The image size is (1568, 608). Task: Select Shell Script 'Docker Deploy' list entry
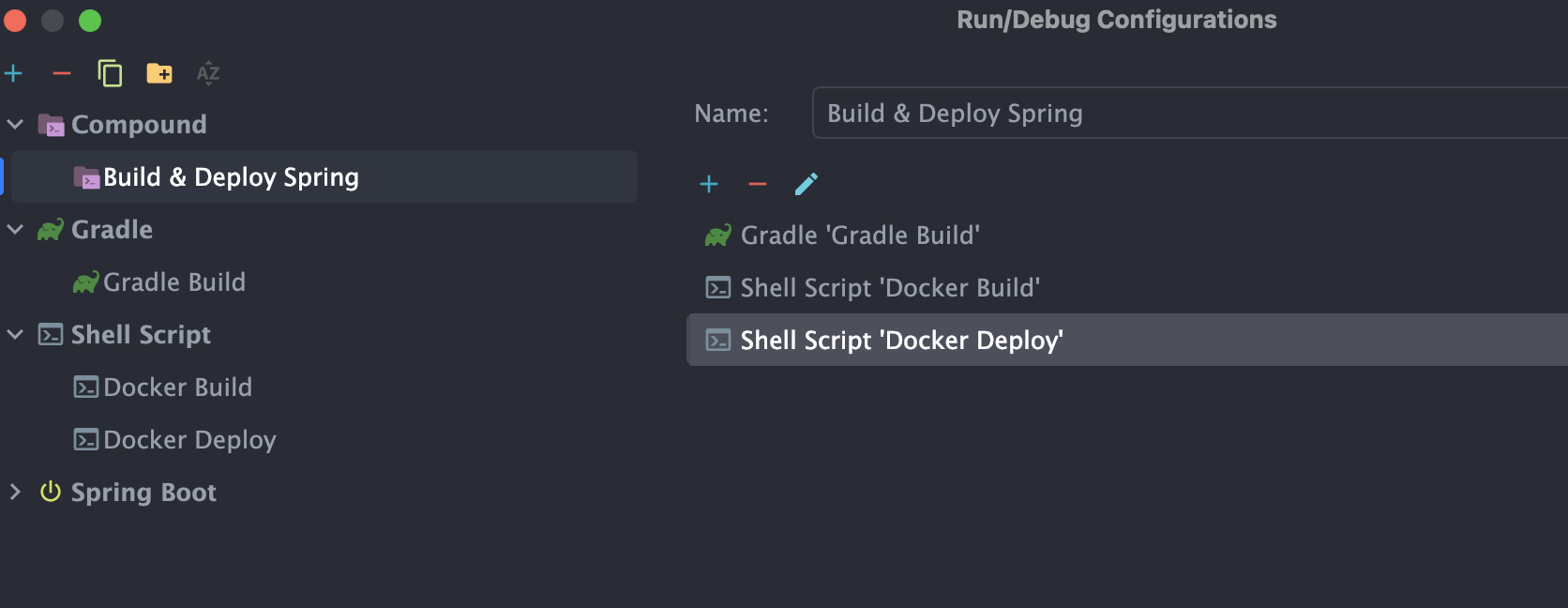click(x=1127, y=340)
